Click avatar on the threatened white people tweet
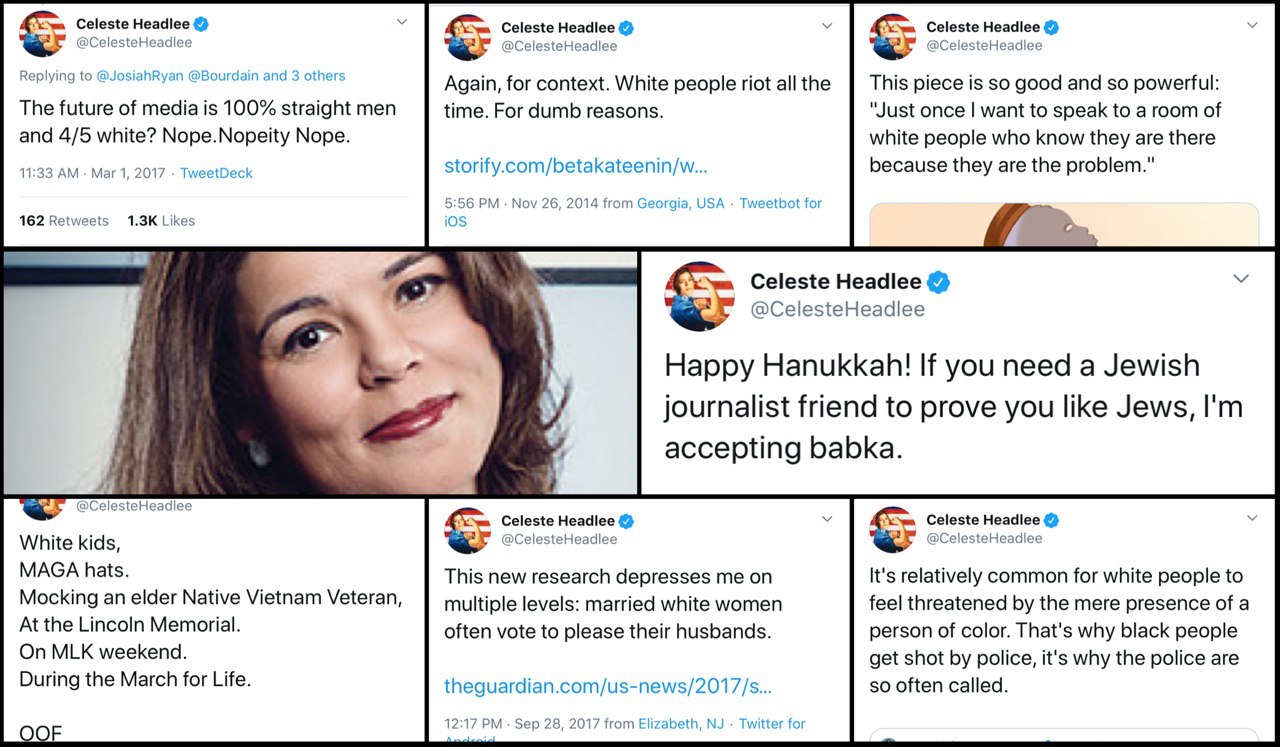This screenshot has width=1280, height=747. [x=893, y=529]
